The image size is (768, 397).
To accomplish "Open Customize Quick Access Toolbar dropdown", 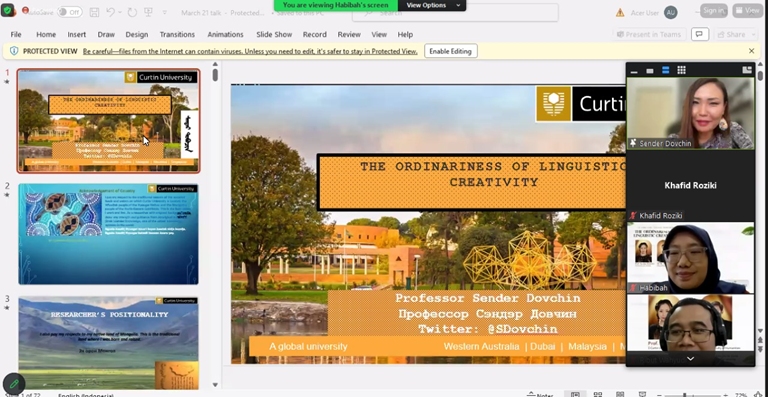I will [x=165, y=12].
